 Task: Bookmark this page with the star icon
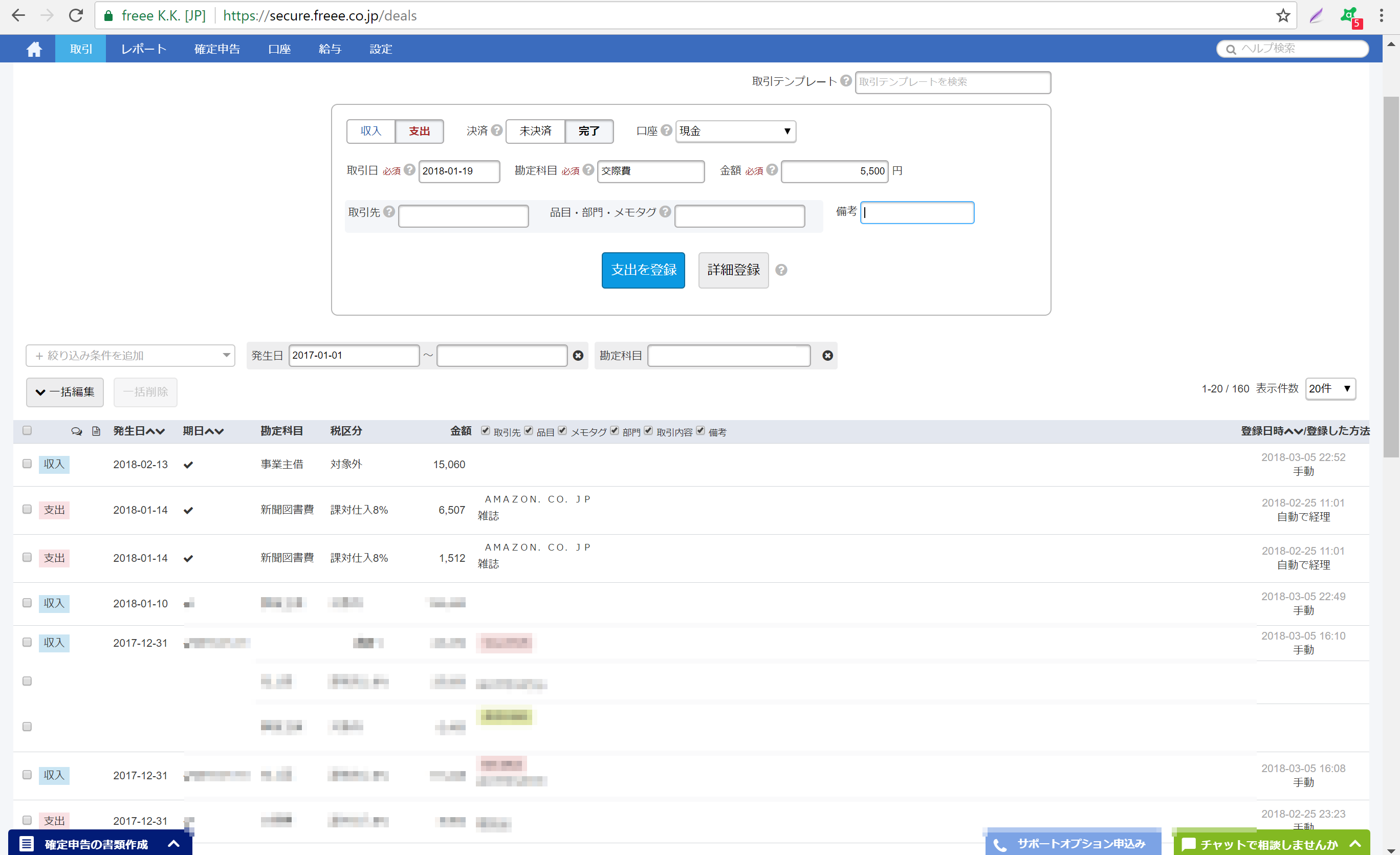pyautogui.click(x=1282, y=15)
